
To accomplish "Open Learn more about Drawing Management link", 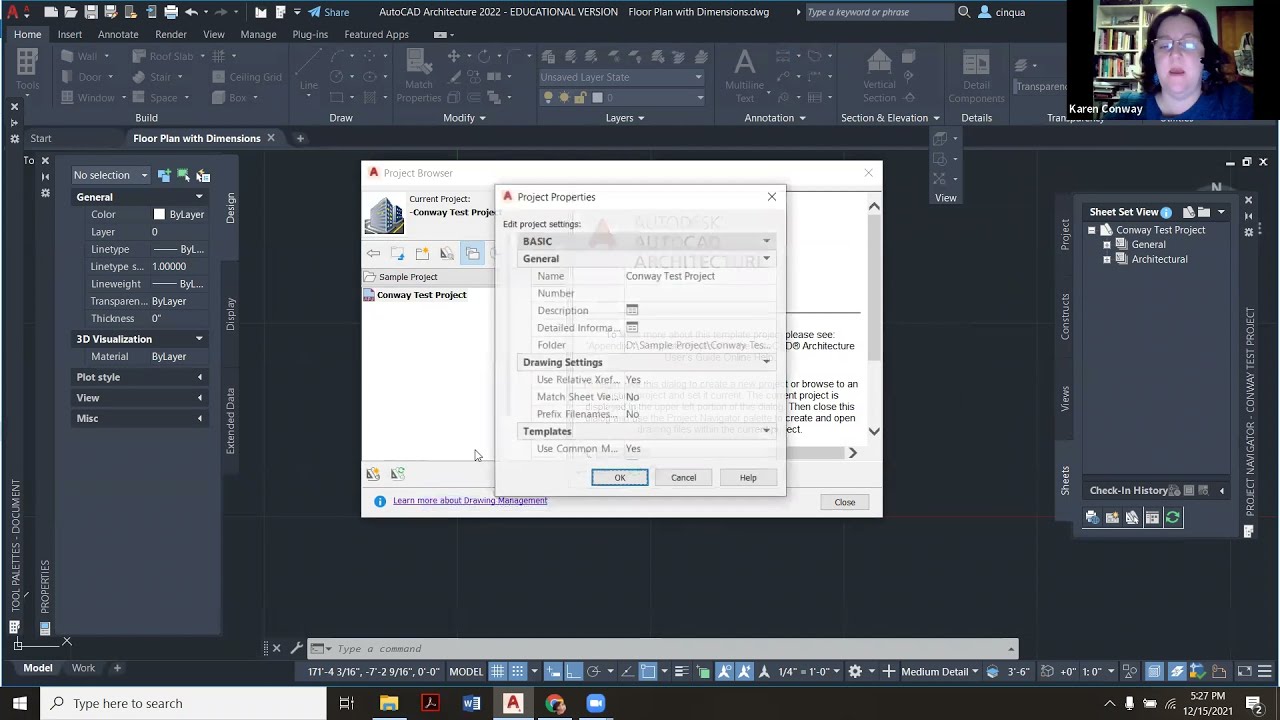I will tap(470, 500).
